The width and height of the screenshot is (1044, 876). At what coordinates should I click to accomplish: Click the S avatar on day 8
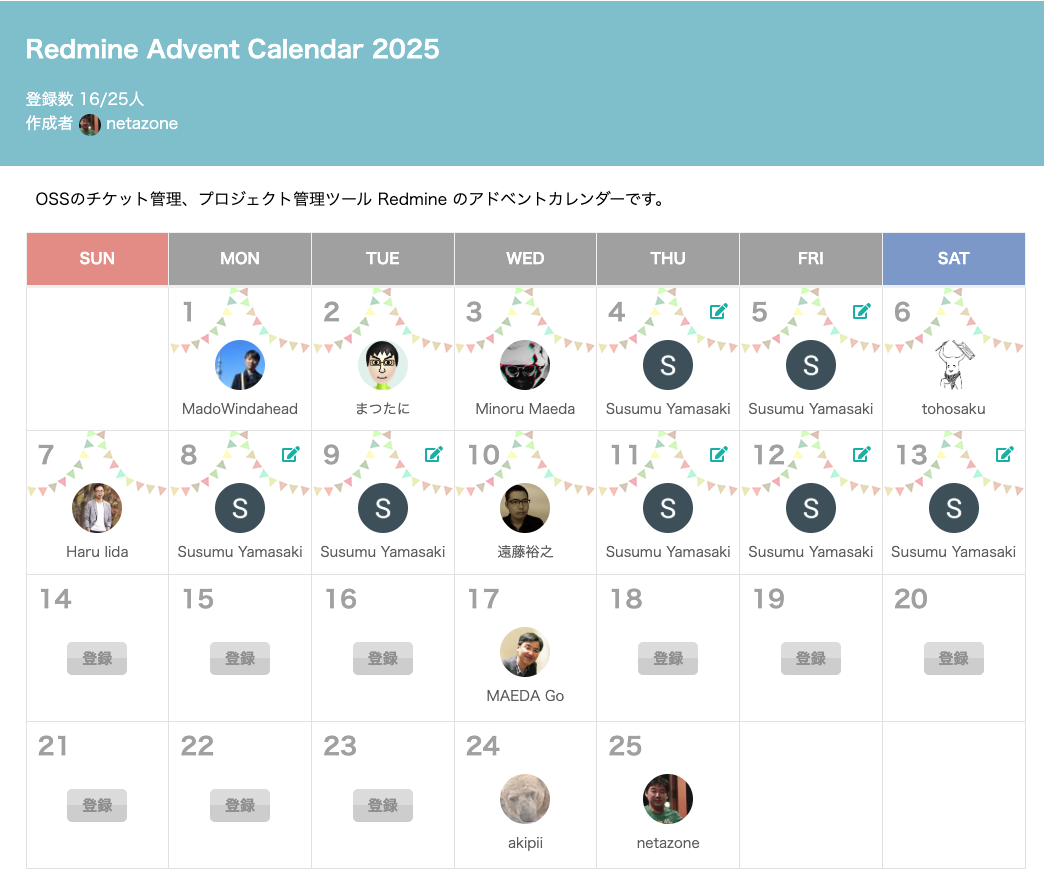[x=240, y=508]
